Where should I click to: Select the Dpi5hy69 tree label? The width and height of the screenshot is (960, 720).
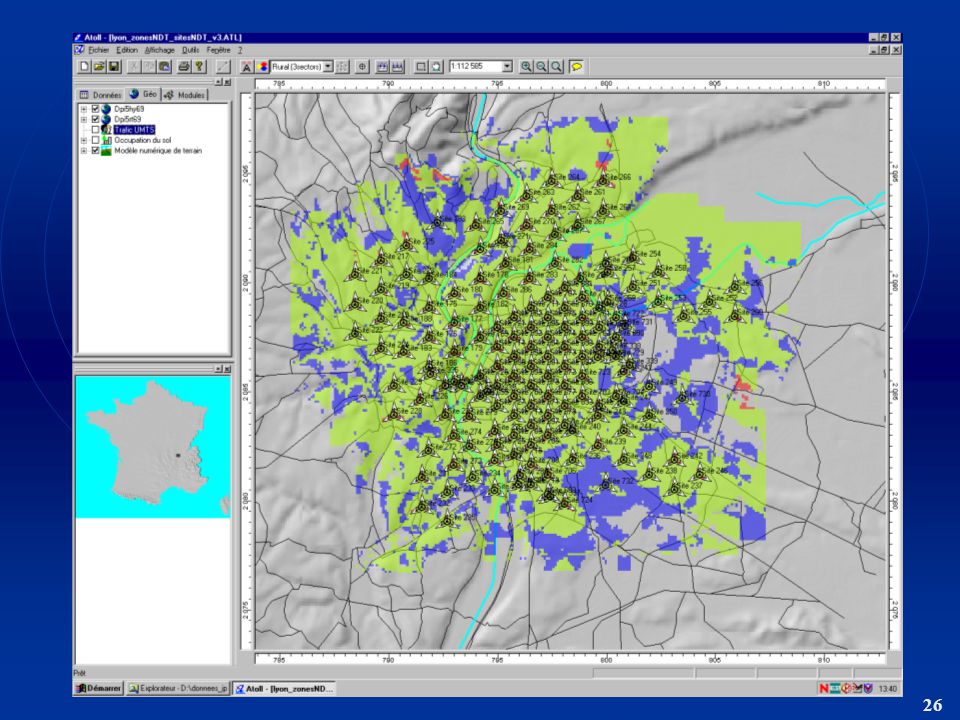tap(129, 109)
